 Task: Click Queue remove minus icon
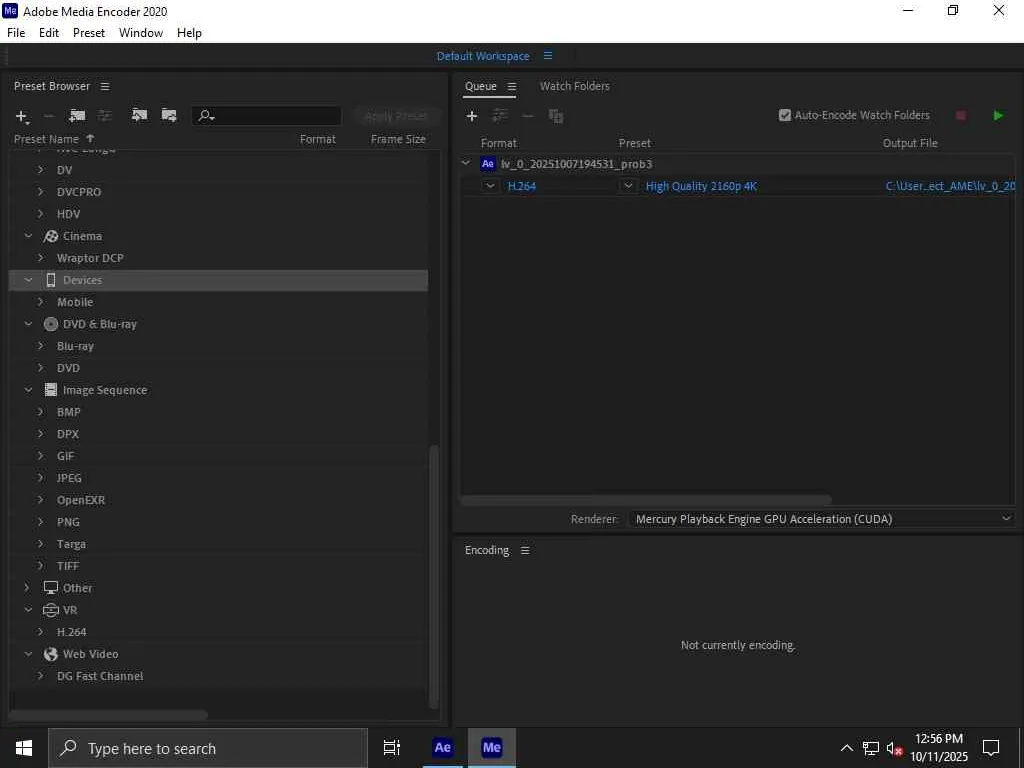click(528, 116)
